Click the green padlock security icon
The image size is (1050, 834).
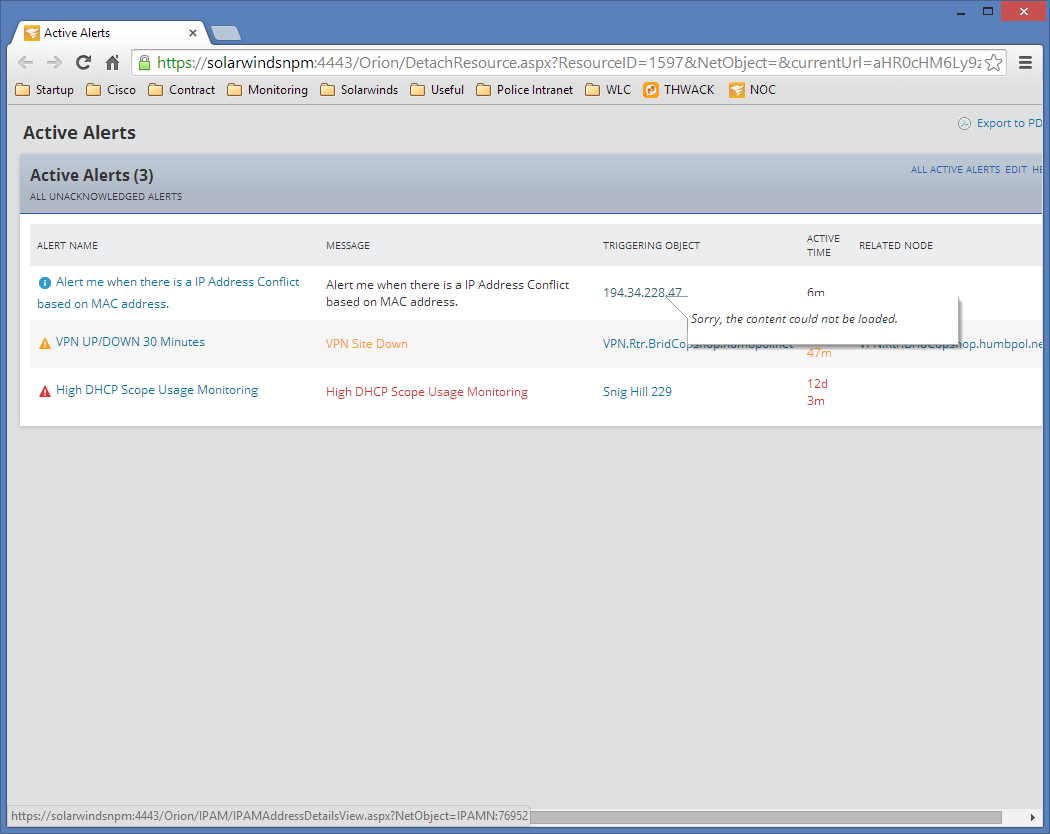click(x=144, y=62)
